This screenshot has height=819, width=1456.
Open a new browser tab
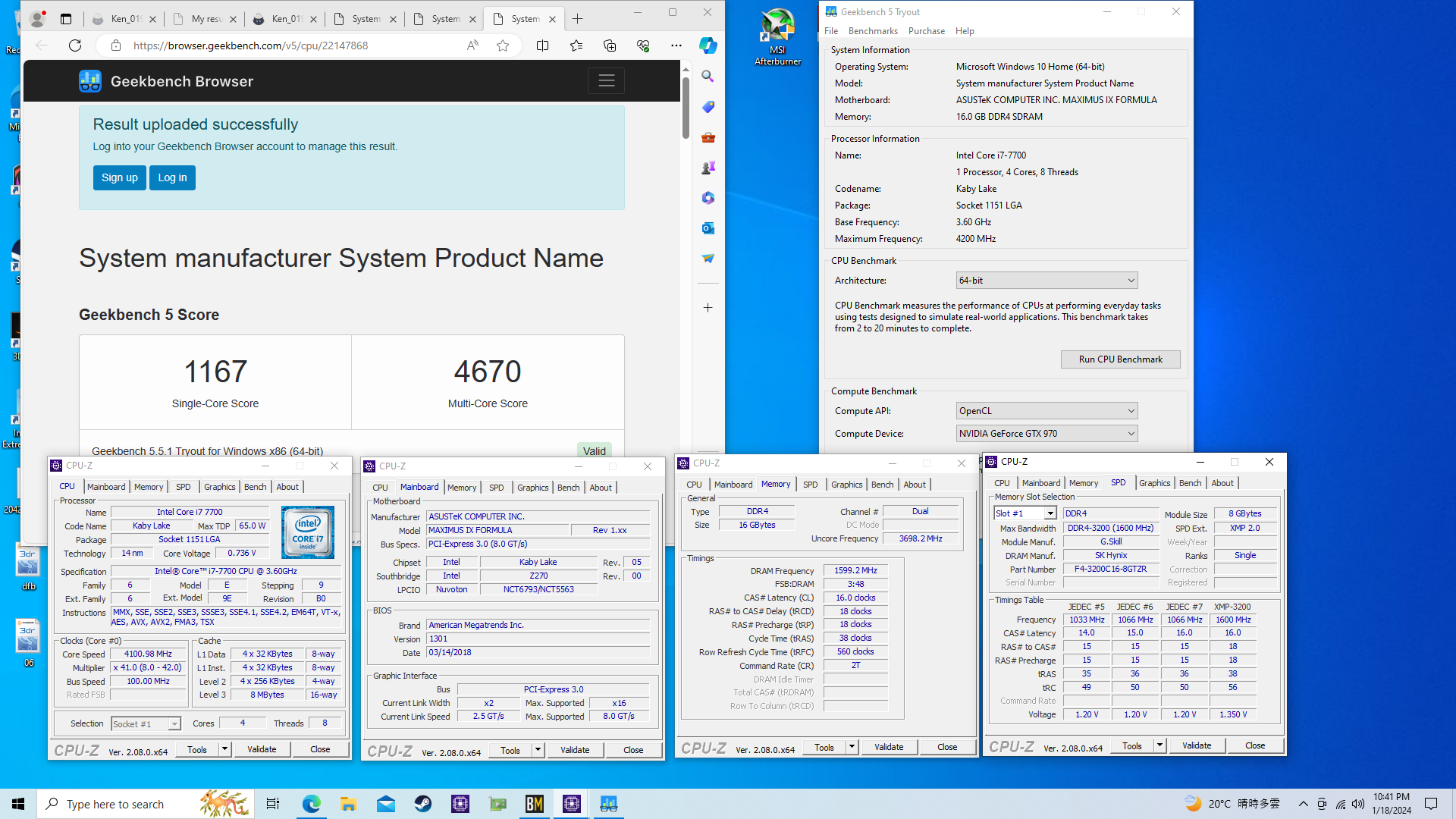[578, 19]
